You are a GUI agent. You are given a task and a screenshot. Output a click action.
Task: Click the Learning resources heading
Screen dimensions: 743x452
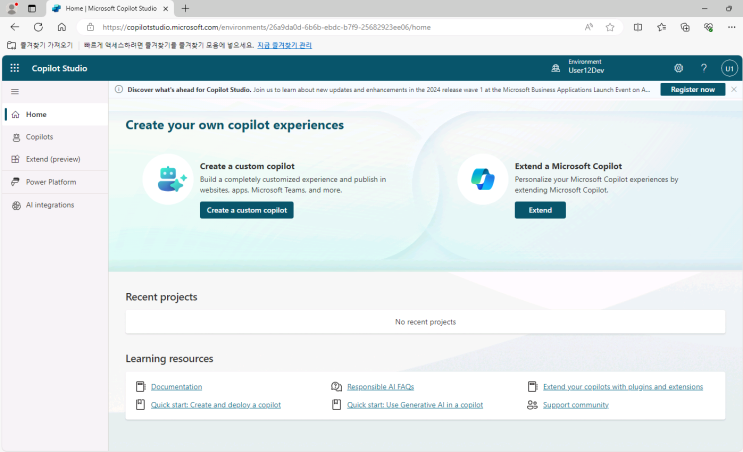[169, 358]
